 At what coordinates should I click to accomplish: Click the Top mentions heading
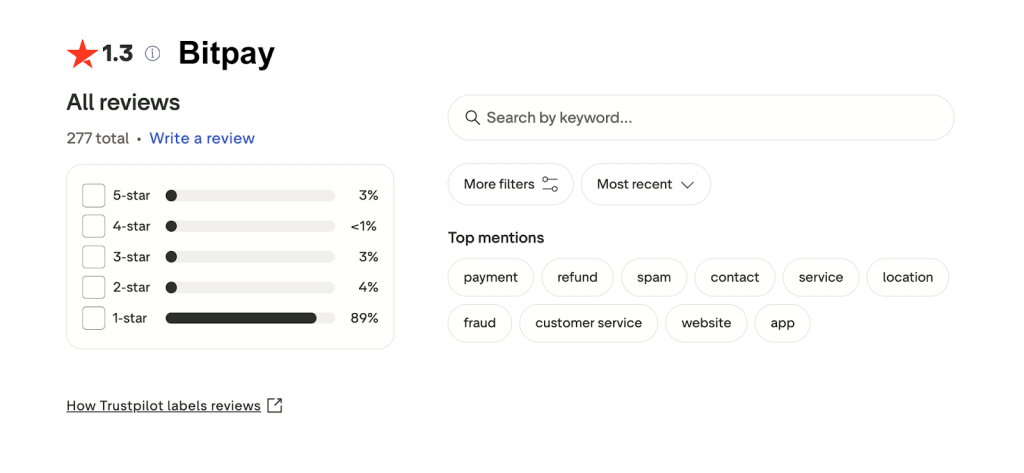tap(496, 238)
